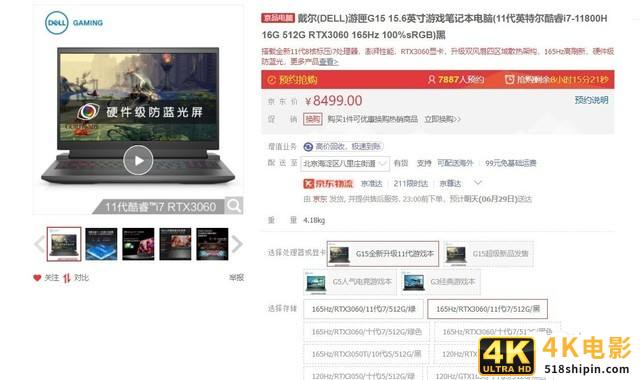The height and width of the screenshot is (380, 640).
Task: Select the third product thumbnail
Action: click(138, 244)
